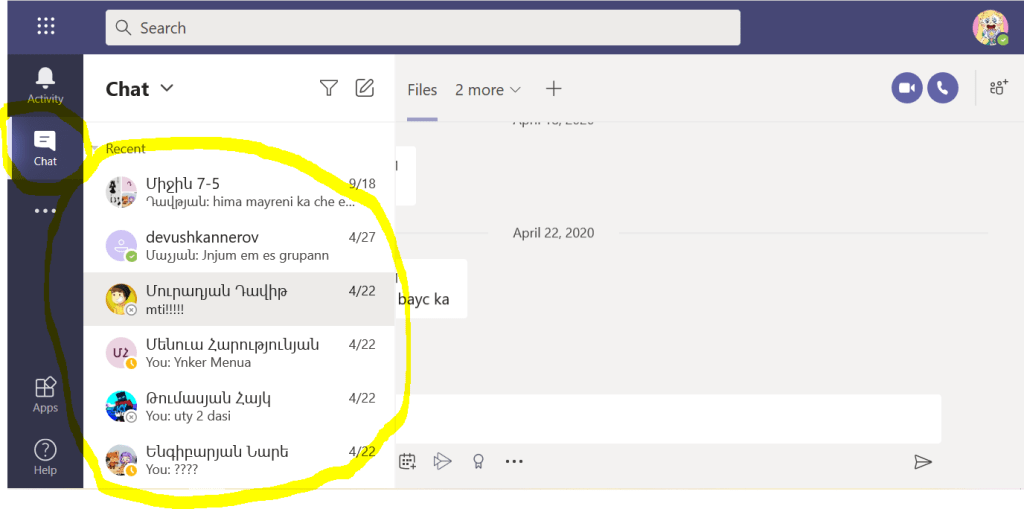This screenshot has width=1024, height=509.
Task: Open the devushkannerov chat
Action: pyautogui.click(x=238, y=246)
